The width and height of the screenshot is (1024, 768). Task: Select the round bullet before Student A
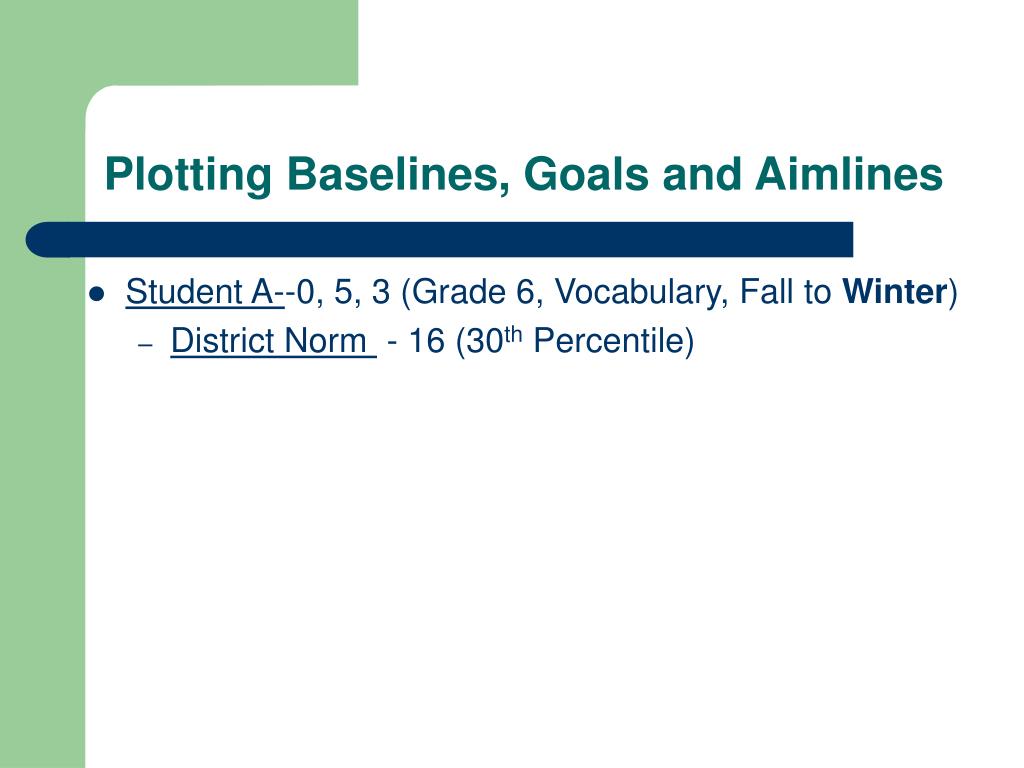(97, 295)
